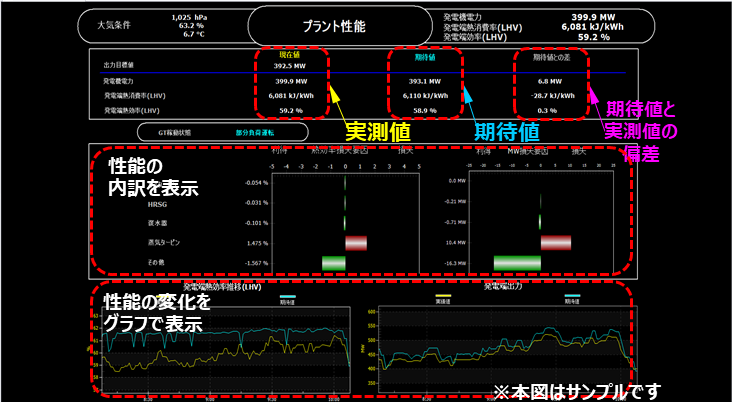
Task: Click the 399.9 MW value in the top summary
Action: tap(593, 17)
